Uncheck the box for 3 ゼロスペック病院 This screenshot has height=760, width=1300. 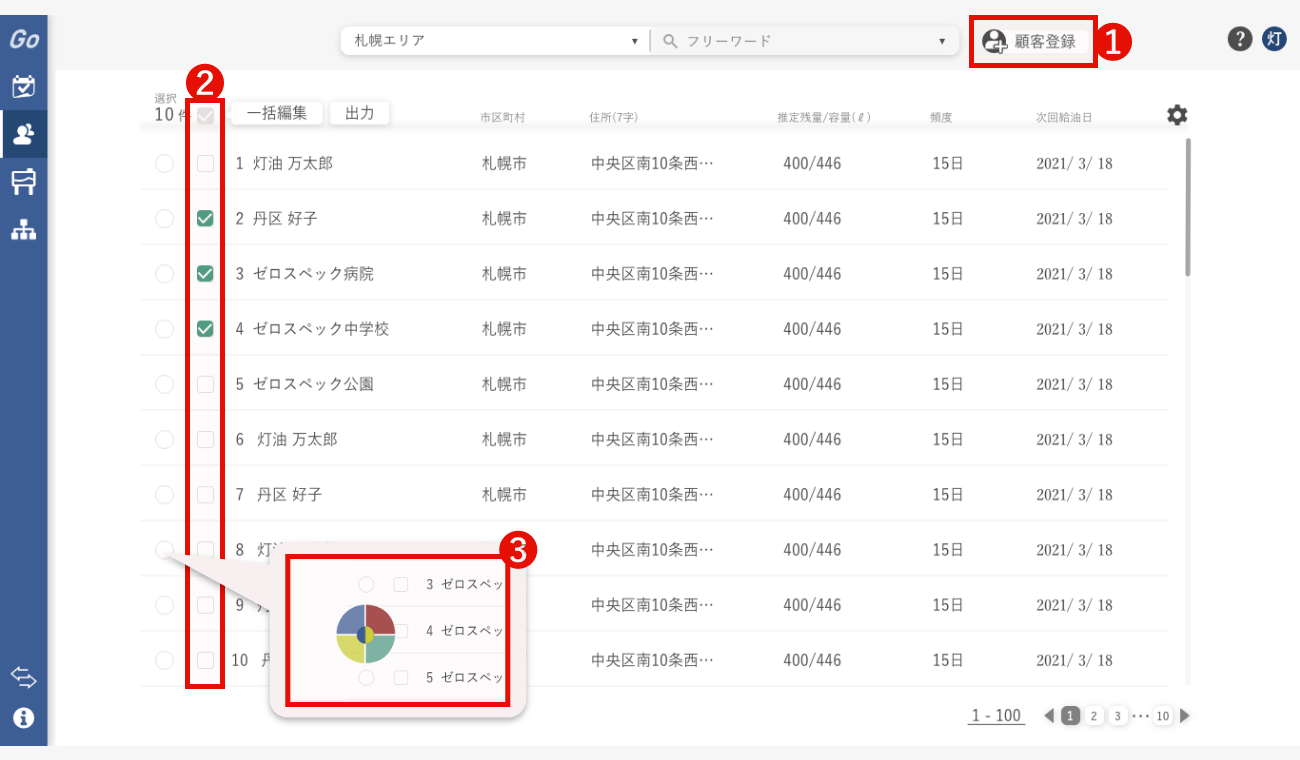click(x=205, y=273)
